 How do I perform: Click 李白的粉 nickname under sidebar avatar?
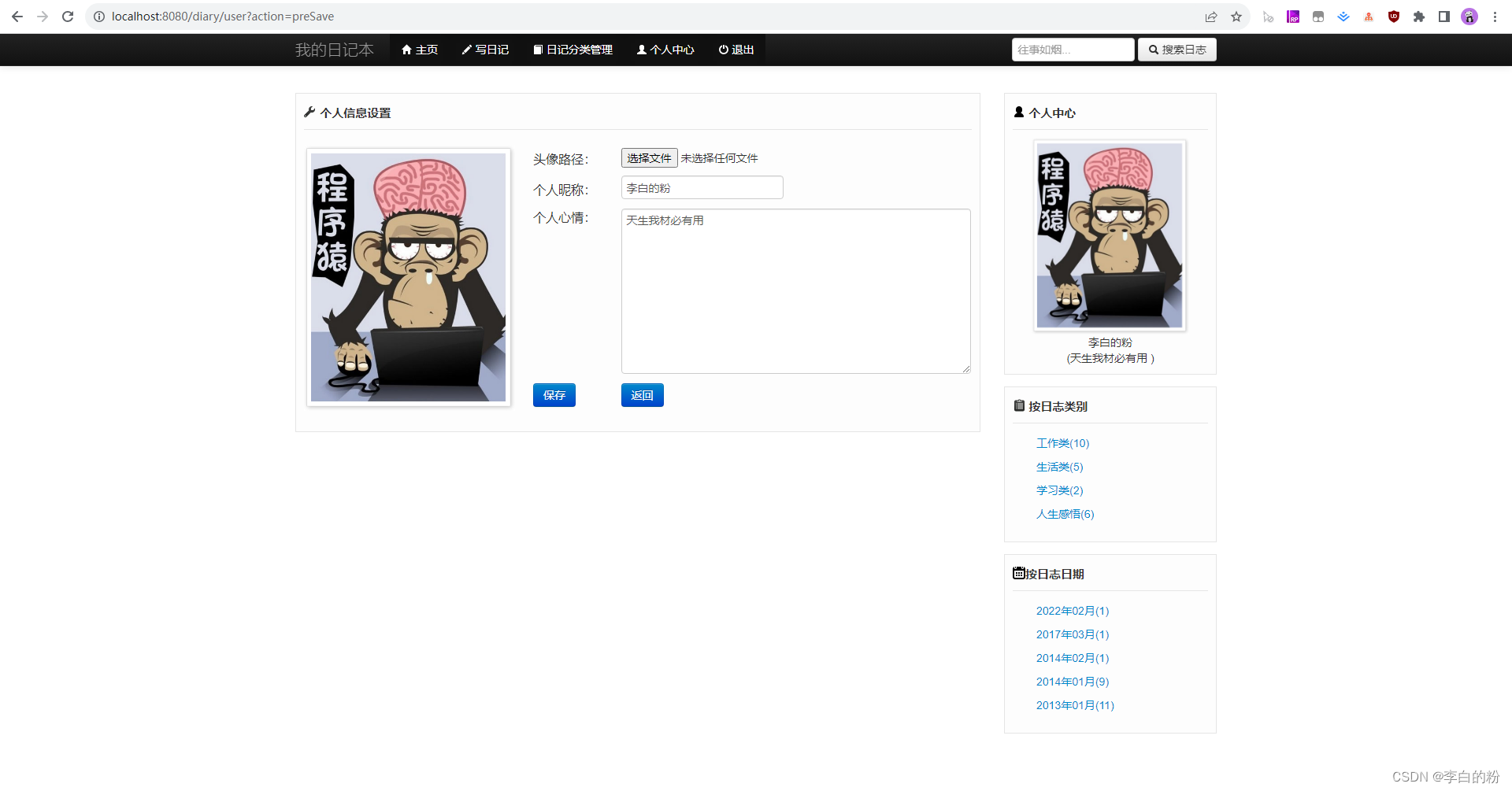(1110, 342)
